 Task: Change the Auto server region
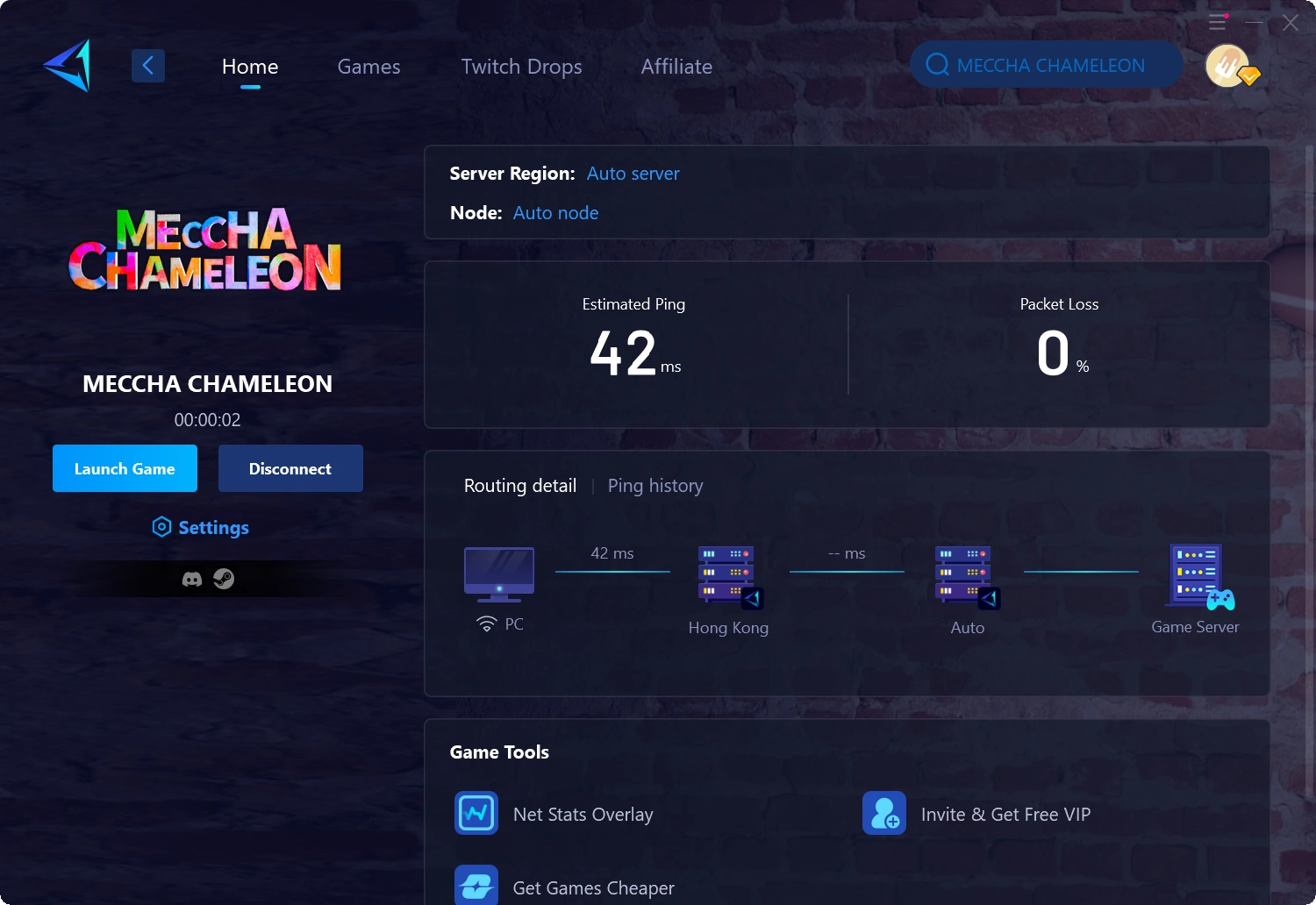click(633, 174)
